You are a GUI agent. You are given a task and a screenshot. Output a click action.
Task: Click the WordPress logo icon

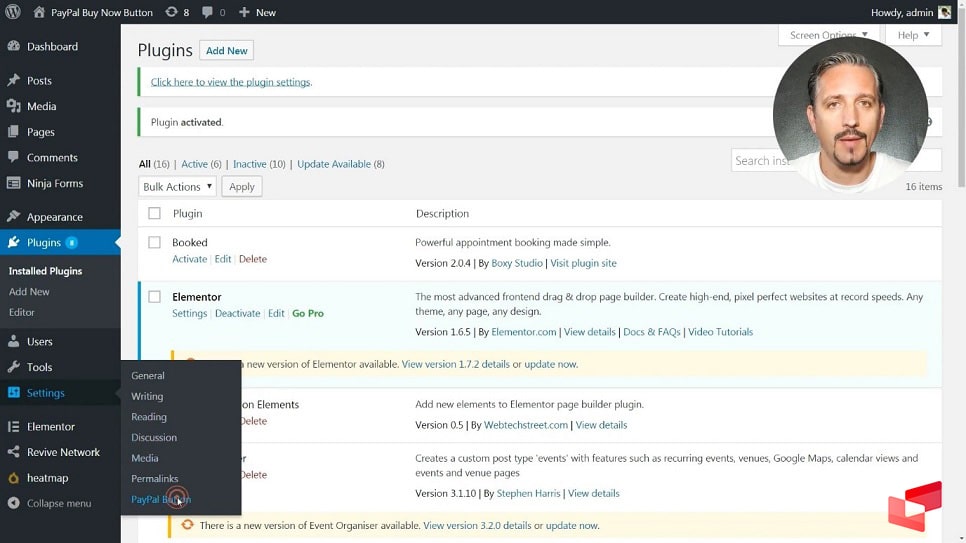(x=12, y=12)
